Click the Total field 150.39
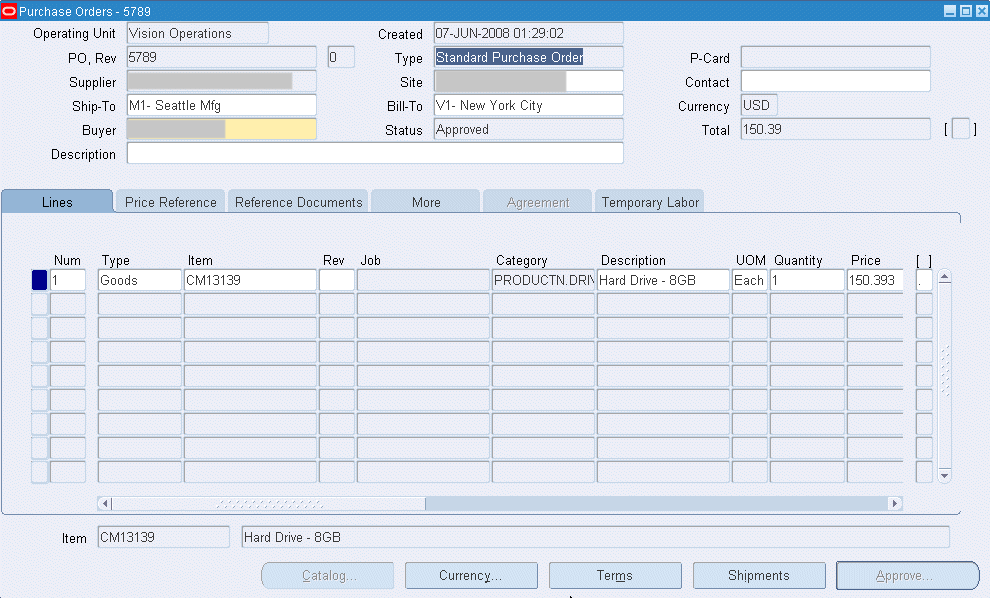Screen dimensions: 990x598 [x=835, y=129]
